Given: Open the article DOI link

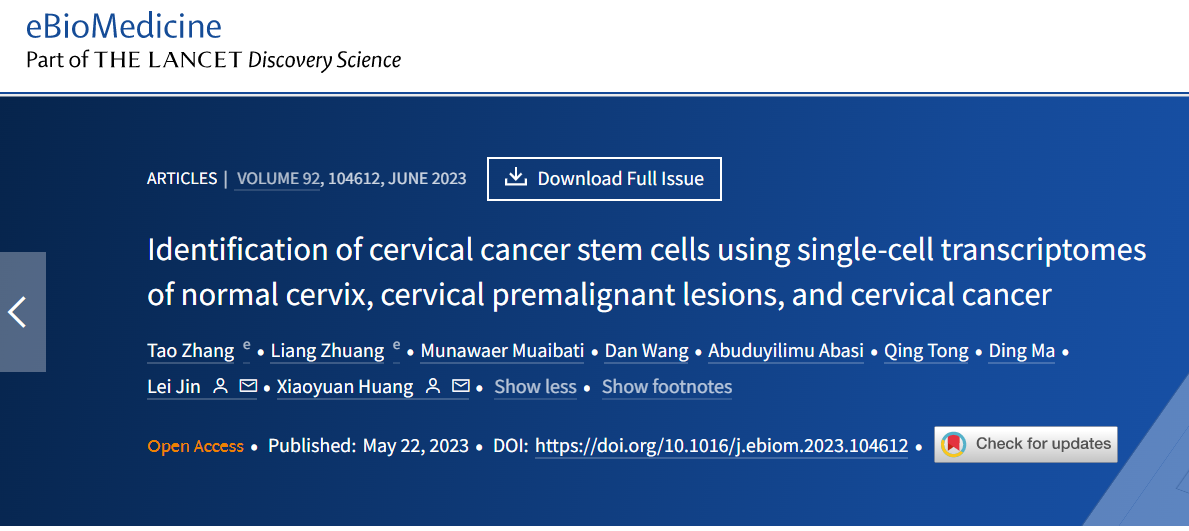Looking at the screenshot, I should pyautogui.click(x=721, y=446).
